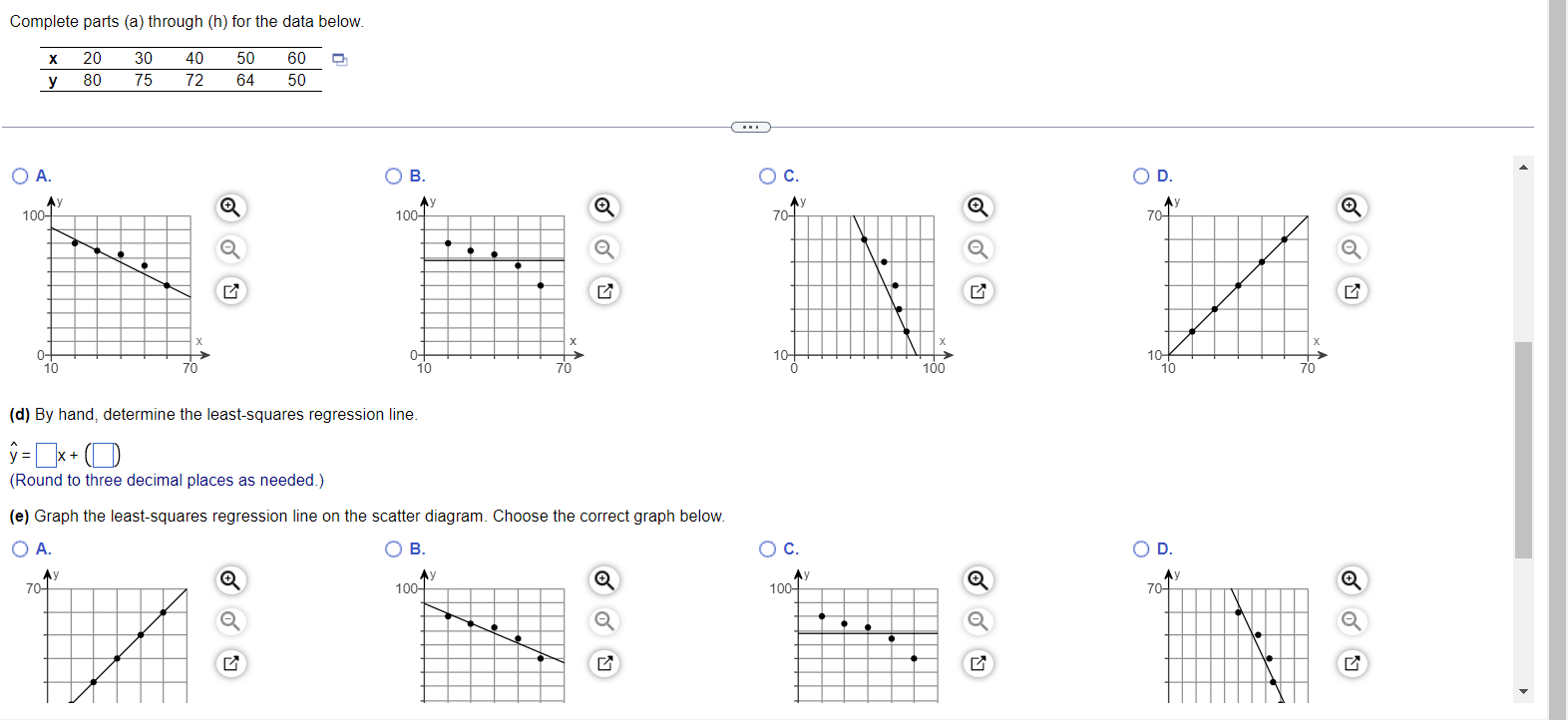1568x720 pixels.
Task: Choose answer B in the top row of graphs
Action: [x=392, y=176]
